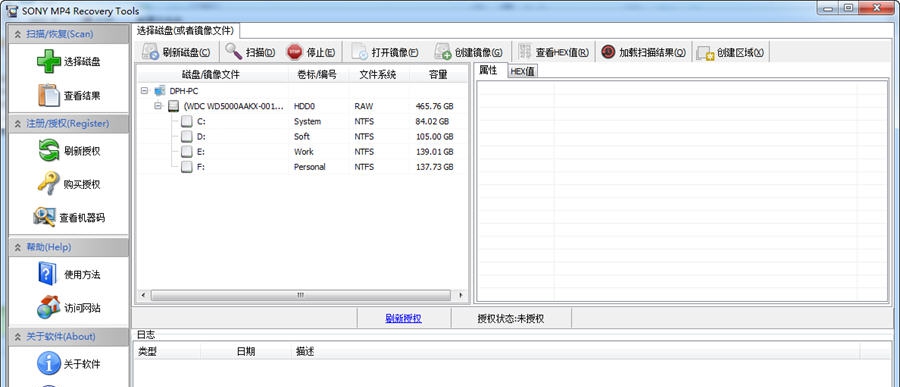Check the C: System partition checkbox
The height and width of the screenshot is (387, 900).
click(187, 122)
